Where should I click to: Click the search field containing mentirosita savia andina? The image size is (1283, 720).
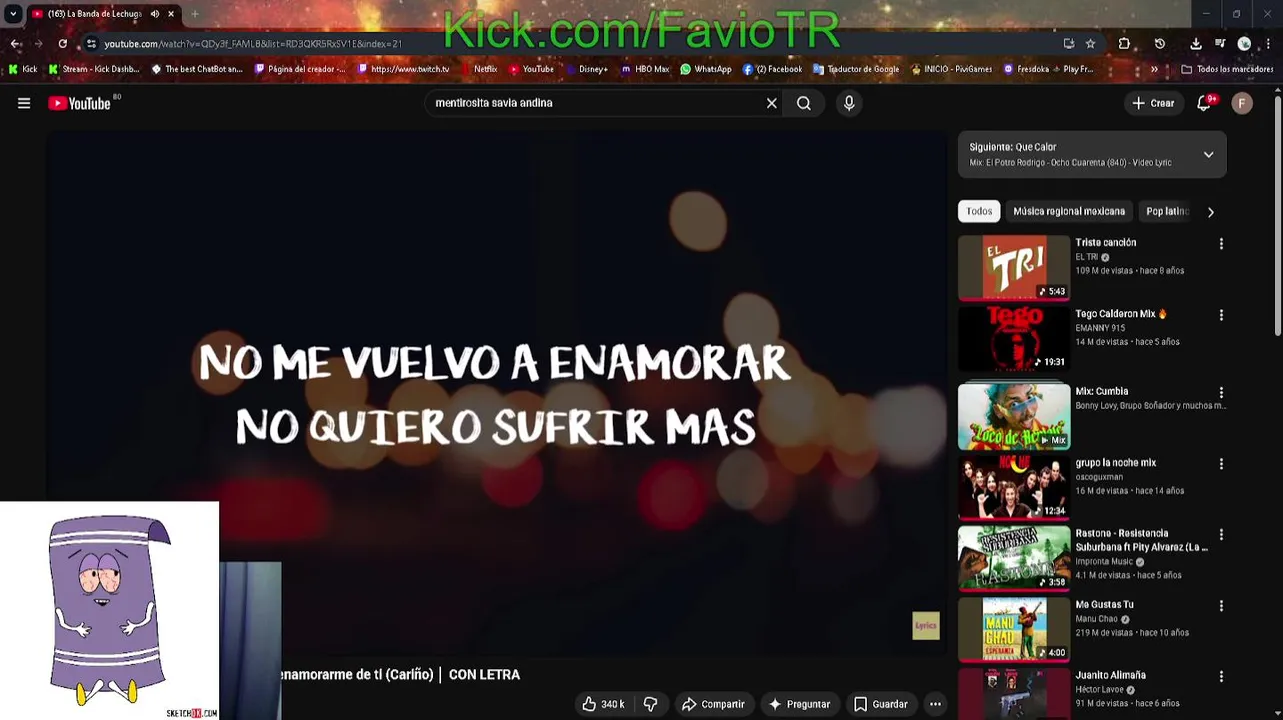[x=595, y=103]
